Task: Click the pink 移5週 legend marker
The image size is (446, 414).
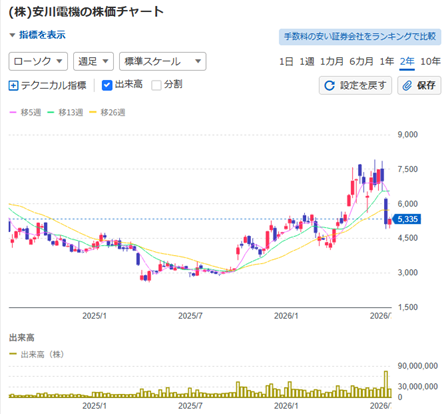Action: coord(13,113)
